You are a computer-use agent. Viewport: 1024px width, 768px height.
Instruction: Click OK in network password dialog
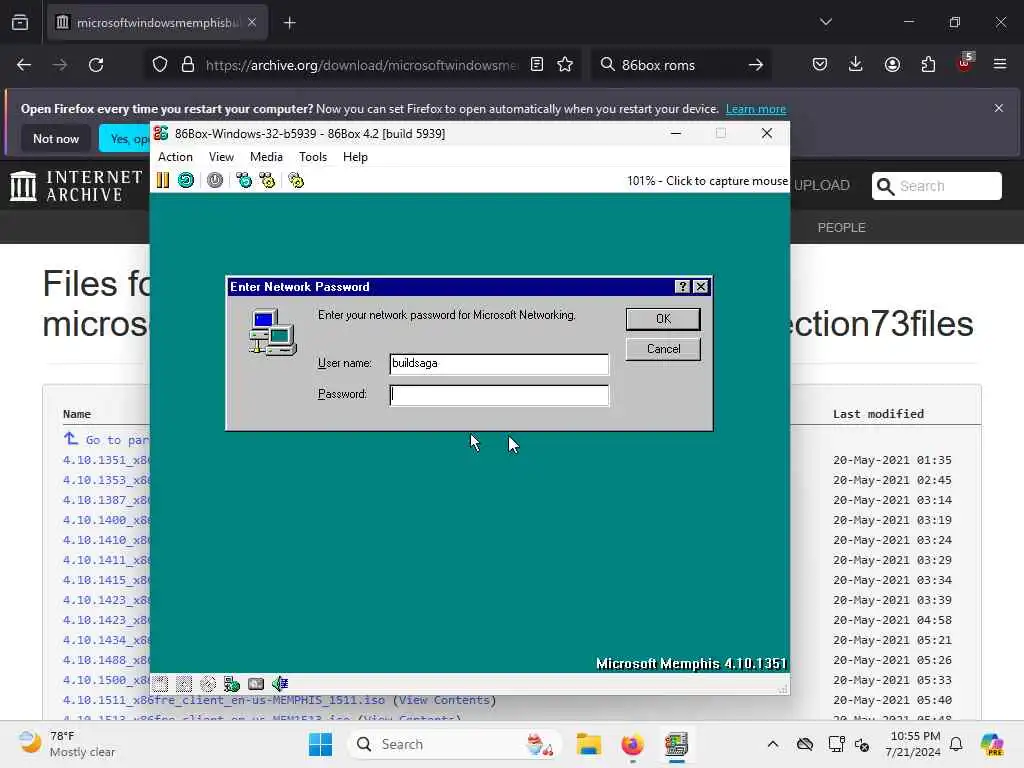[663, 319]
